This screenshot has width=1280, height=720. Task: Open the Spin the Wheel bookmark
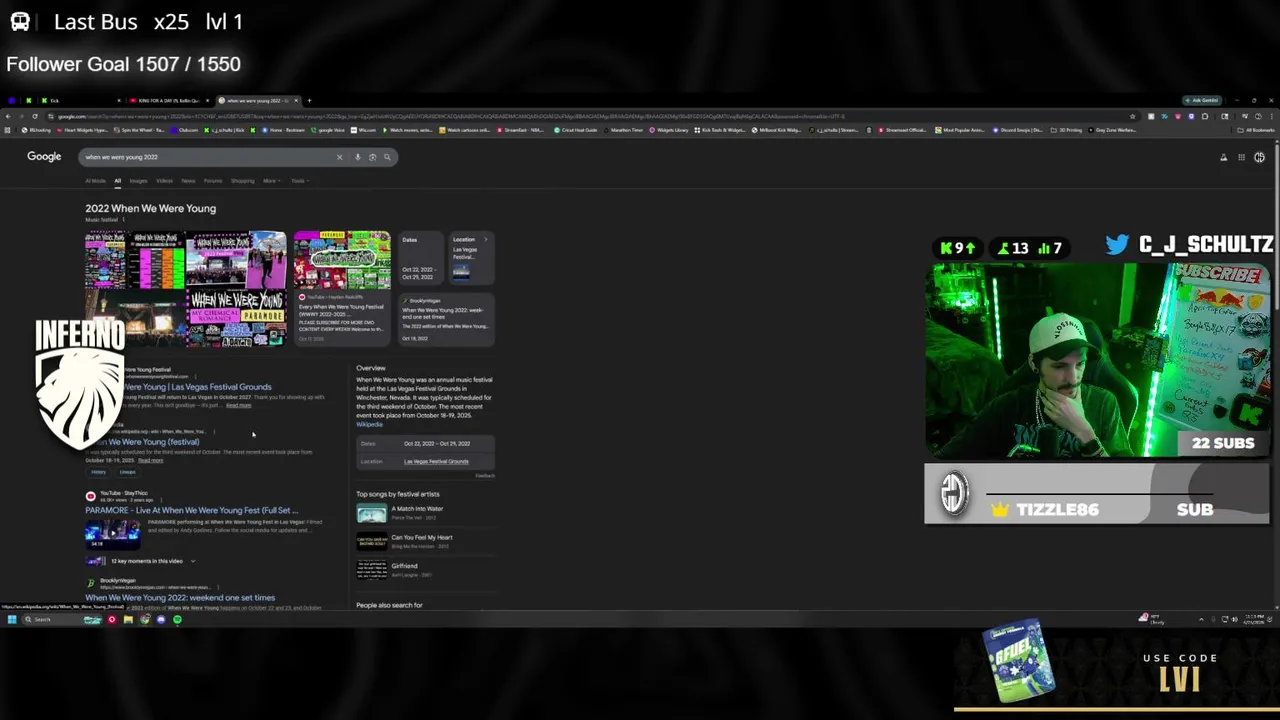pos(141,130)
